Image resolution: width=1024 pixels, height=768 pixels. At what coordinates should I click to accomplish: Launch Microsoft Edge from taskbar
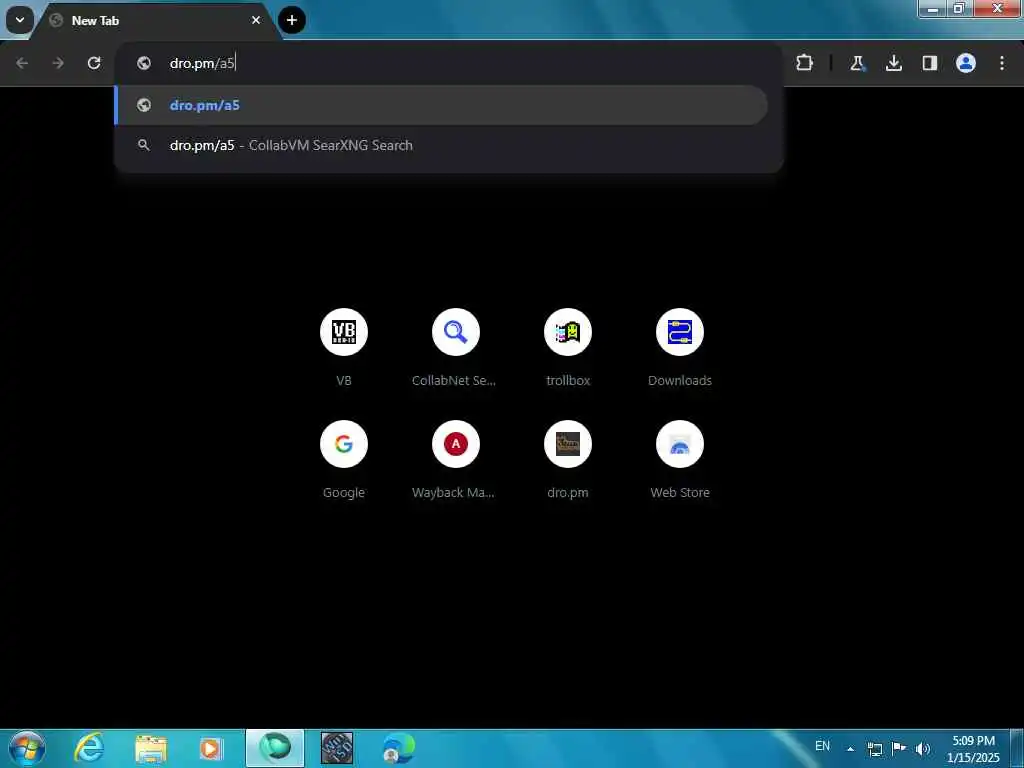(x=398, y=748)
